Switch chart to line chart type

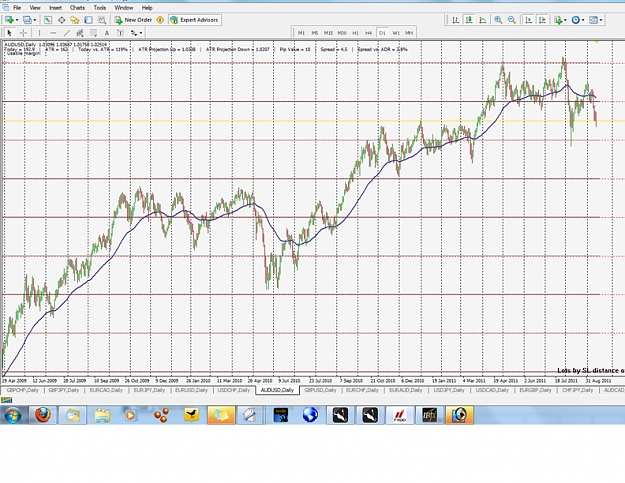point(483,20)
